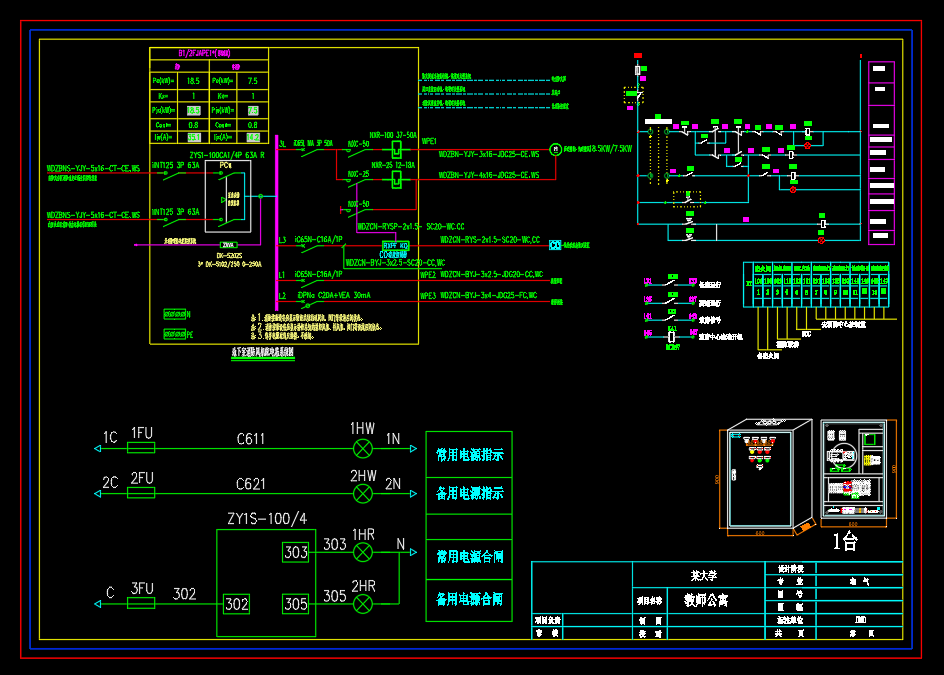This screenshot has width=944, height=675.
Task: Click the N terminal block symbol
Action: coord(175,314)
